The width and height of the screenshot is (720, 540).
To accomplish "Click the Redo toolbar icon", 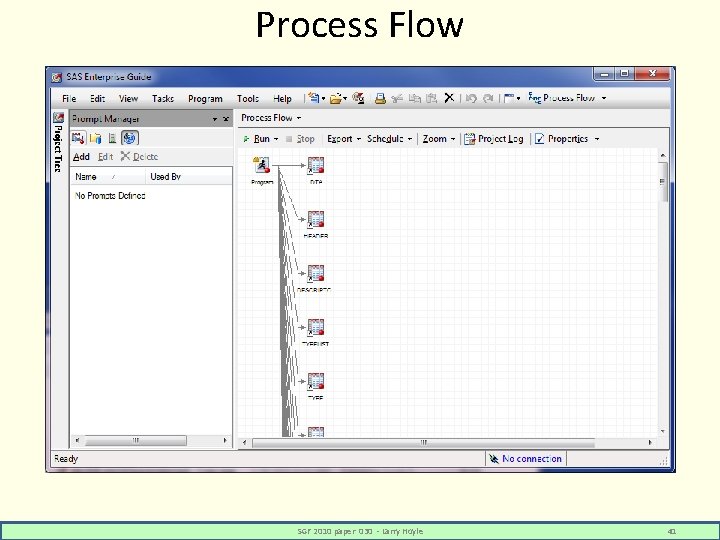I will point(488,98).
